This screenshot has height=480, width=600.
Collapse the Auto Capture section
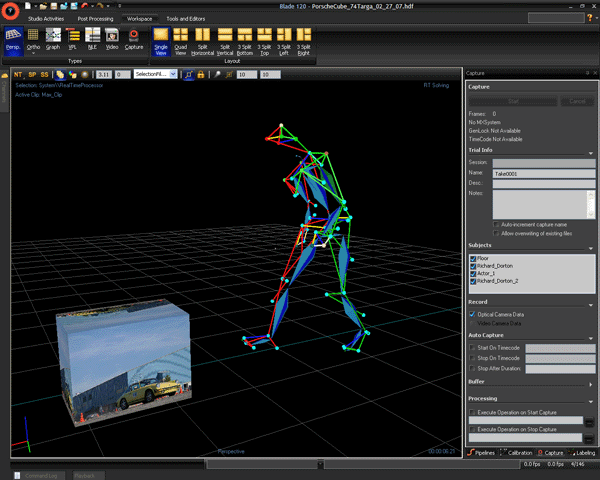coord(591,338)
